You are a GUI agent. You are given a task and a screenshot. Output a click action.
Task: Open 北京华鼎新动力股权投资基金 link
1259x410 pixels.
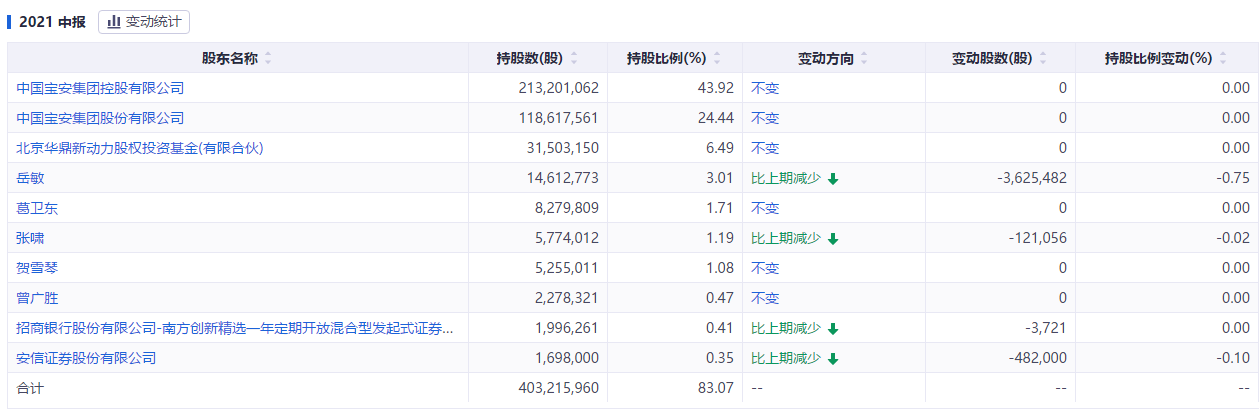tap(140, 148)
